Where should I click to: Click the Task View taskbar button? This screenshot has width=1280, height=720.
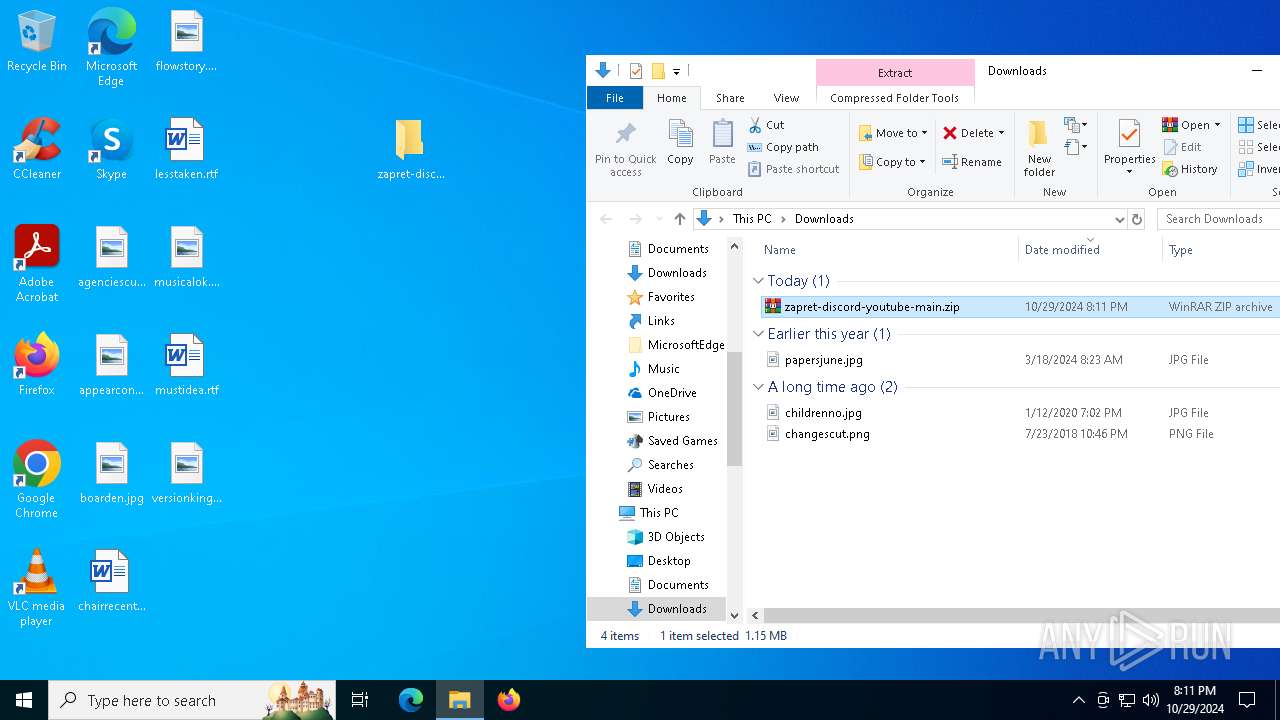click(360, 700)
